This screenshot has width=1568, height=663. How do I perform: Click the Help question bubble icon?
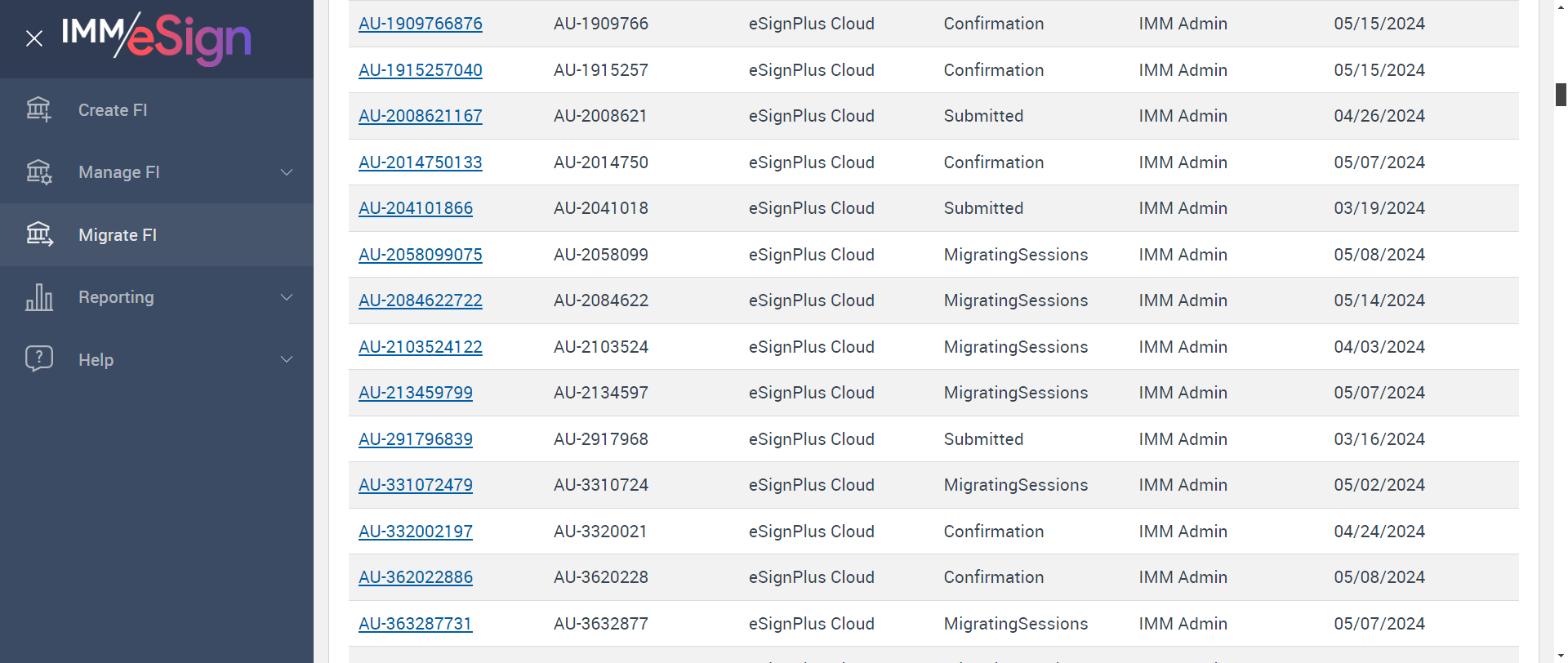(38, 359)
